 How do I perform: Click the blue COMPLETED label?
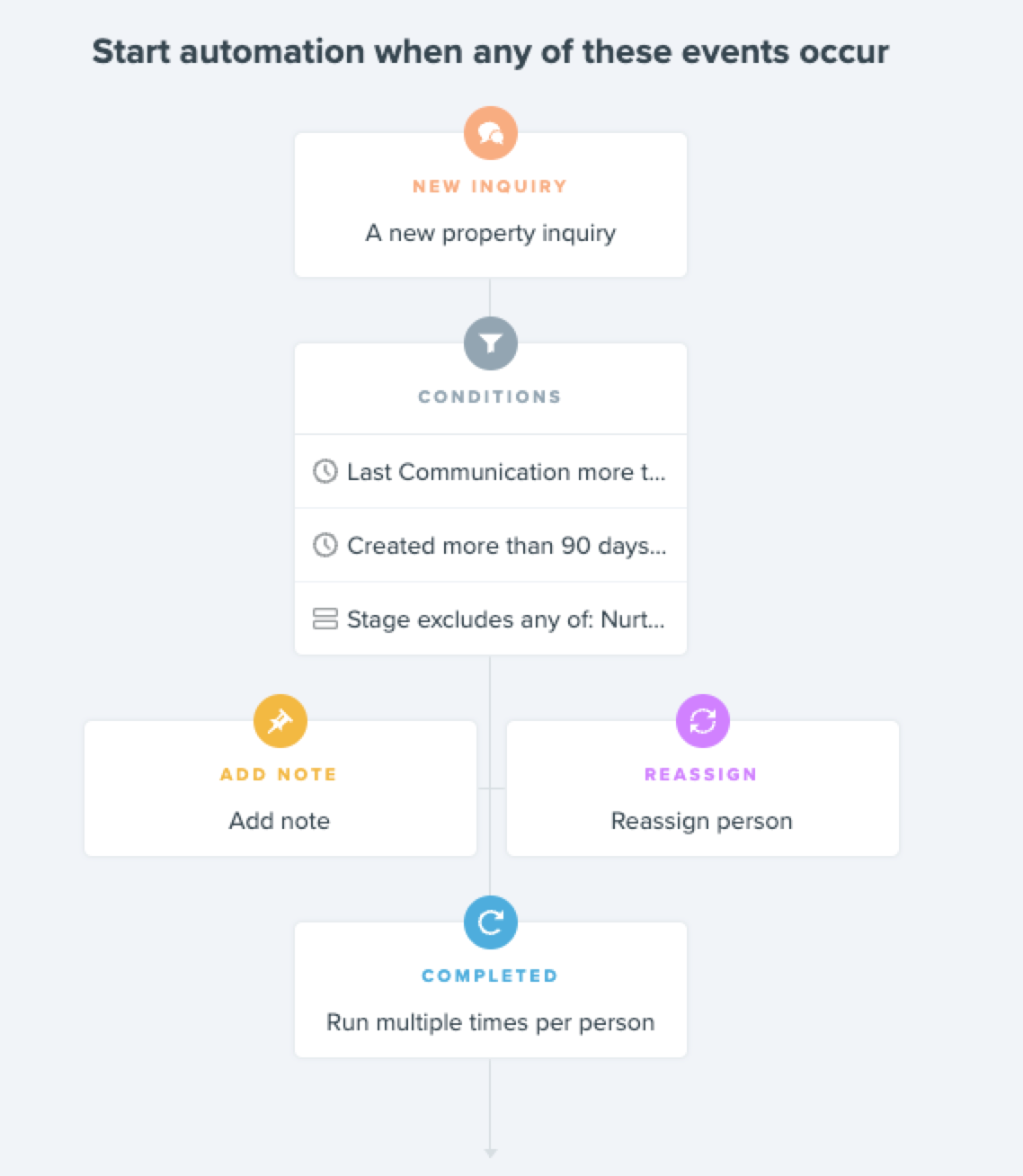tap(490, 976)
